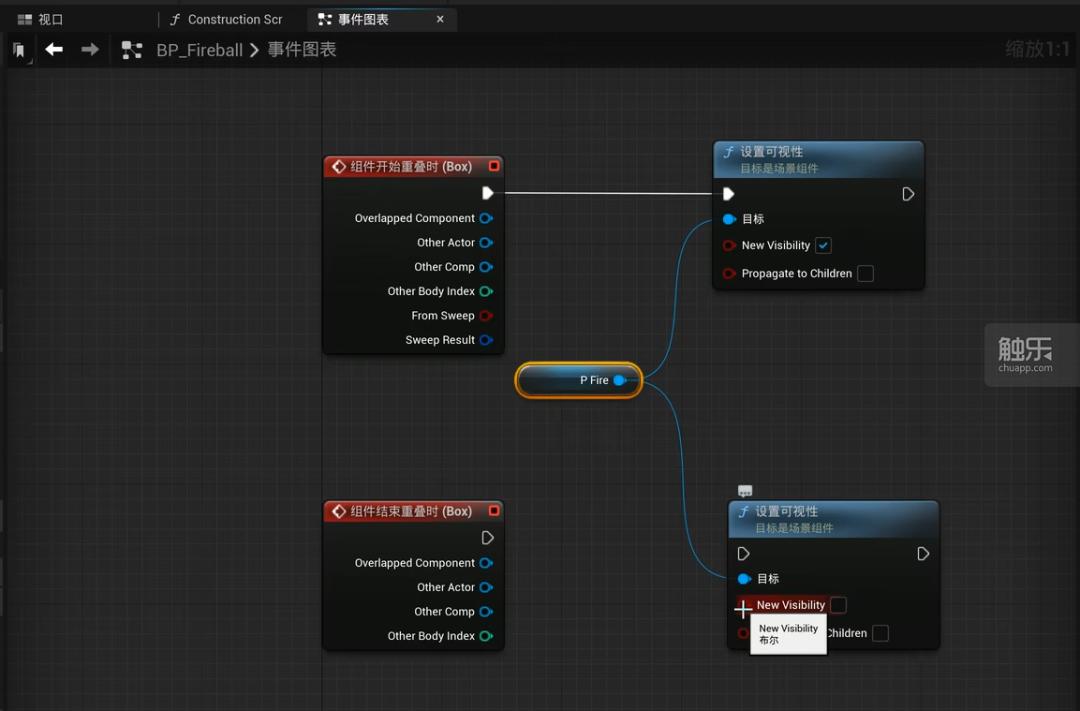1080x711 pixels.
Task: Click Sweep Result pin on begin overlap node
Action: 486,340
